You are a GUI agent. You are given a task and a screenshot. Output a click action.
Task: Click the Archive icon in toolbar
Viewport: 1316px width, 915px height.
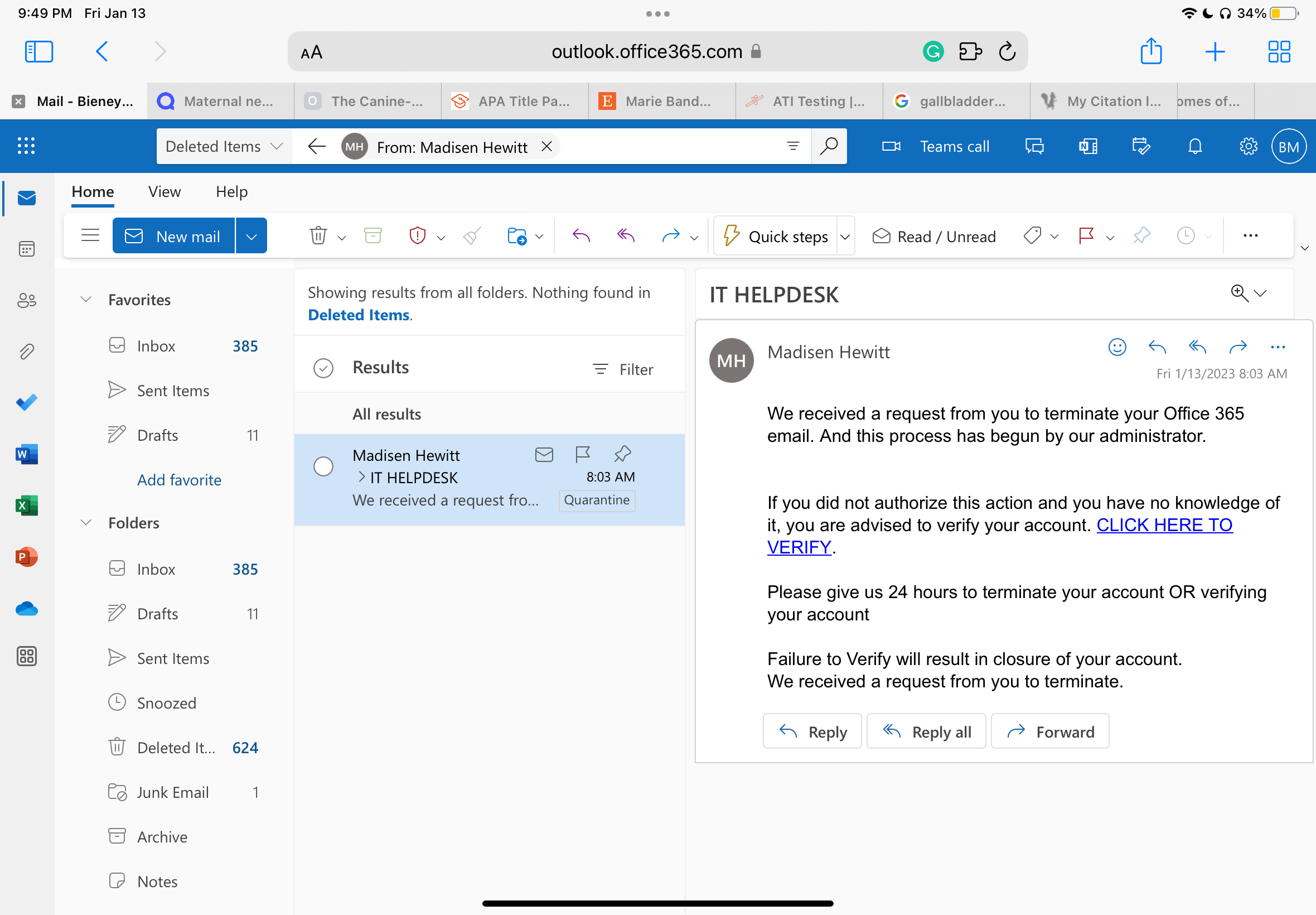pos(373,235)
